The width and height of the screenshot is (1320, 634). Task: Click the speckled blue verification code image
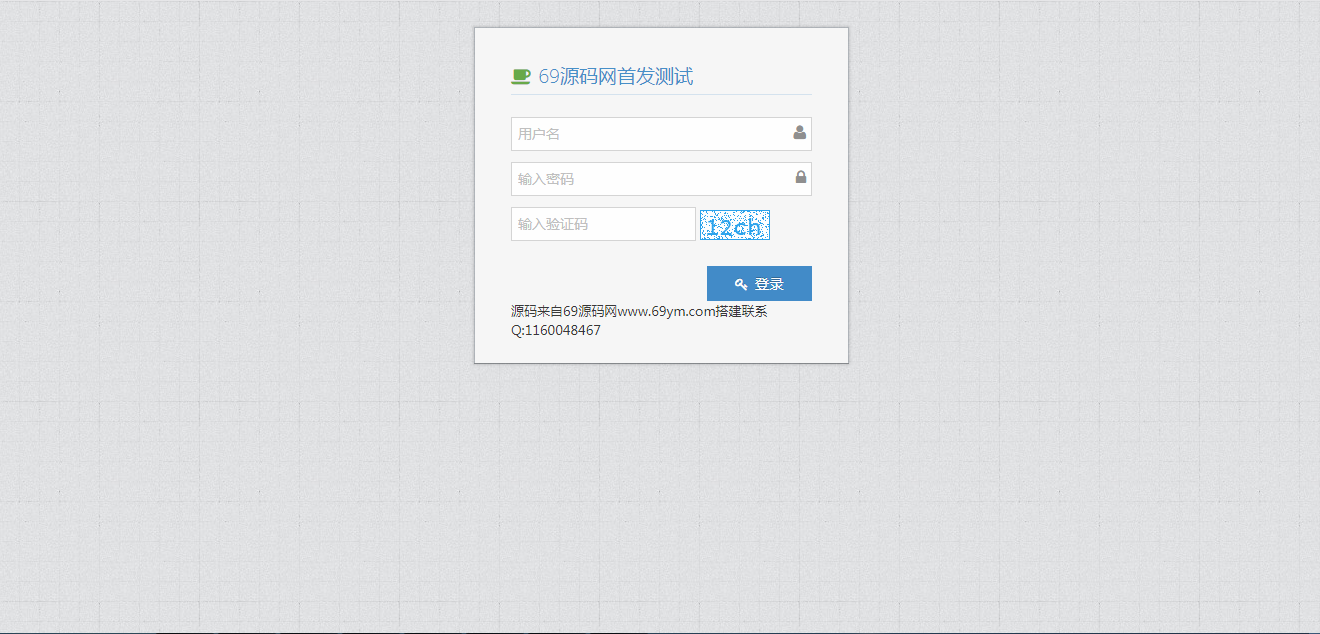[x=735, y=224]
